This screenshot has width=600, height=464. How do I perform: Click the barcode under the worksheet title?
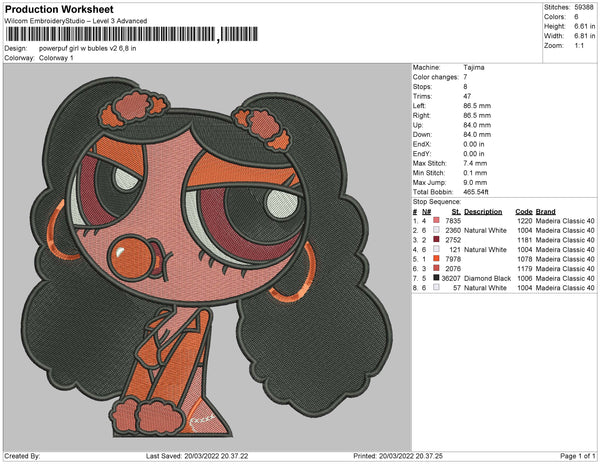click(x=132, y=34)
